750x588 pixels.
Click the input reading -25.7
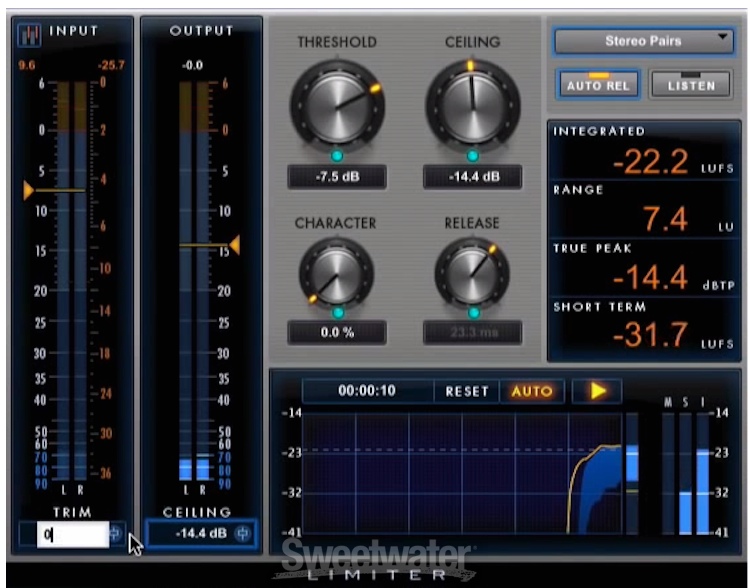[111, 65]
